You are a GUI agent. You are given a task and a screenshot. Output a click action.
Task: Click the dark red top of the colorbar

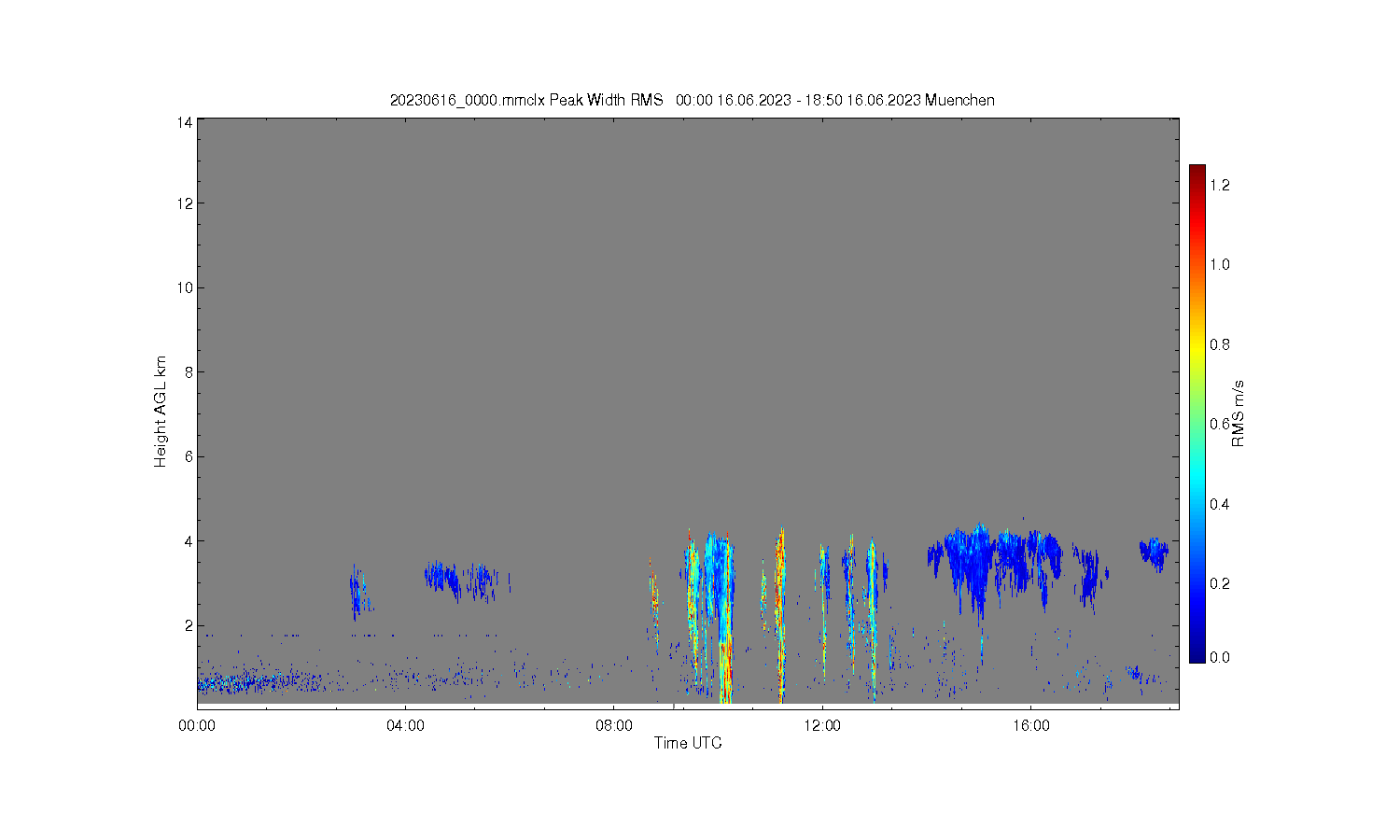pos(1197,174)
